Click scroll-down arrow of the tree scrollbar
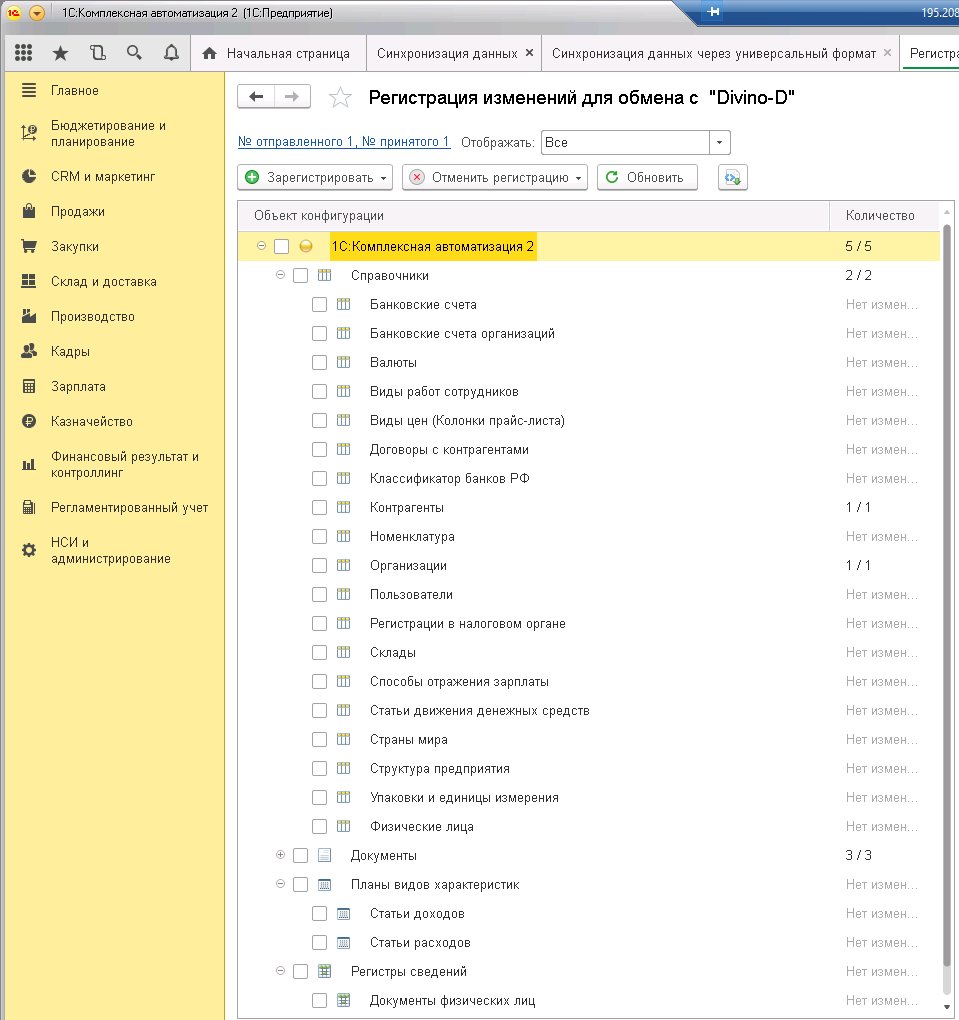The height and width of the screenshot is (1020, 959). (x=947, y=1009)
